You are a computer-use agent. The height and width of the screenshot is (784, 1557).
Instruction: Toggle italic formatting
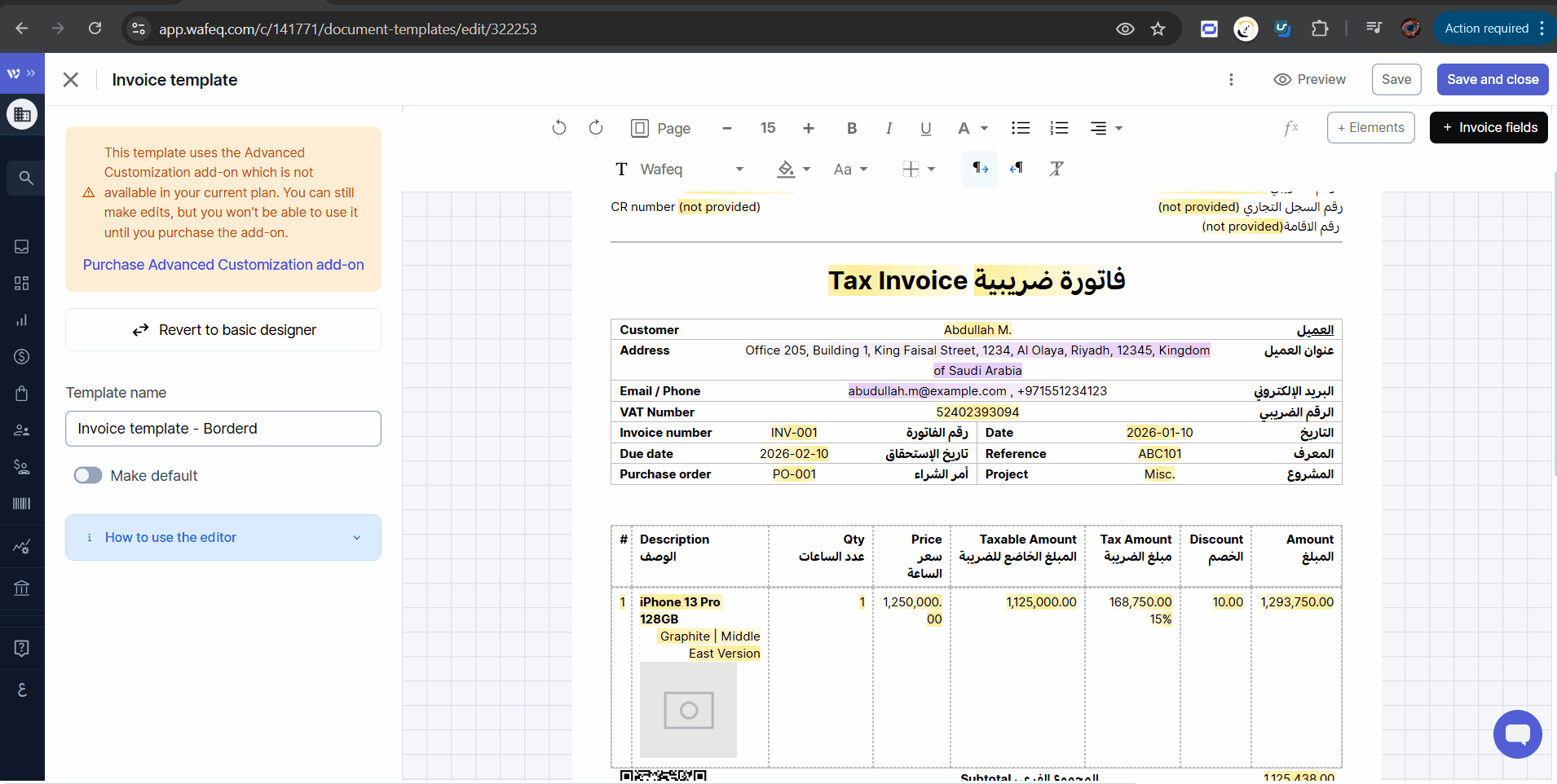[x=889, y=128]
